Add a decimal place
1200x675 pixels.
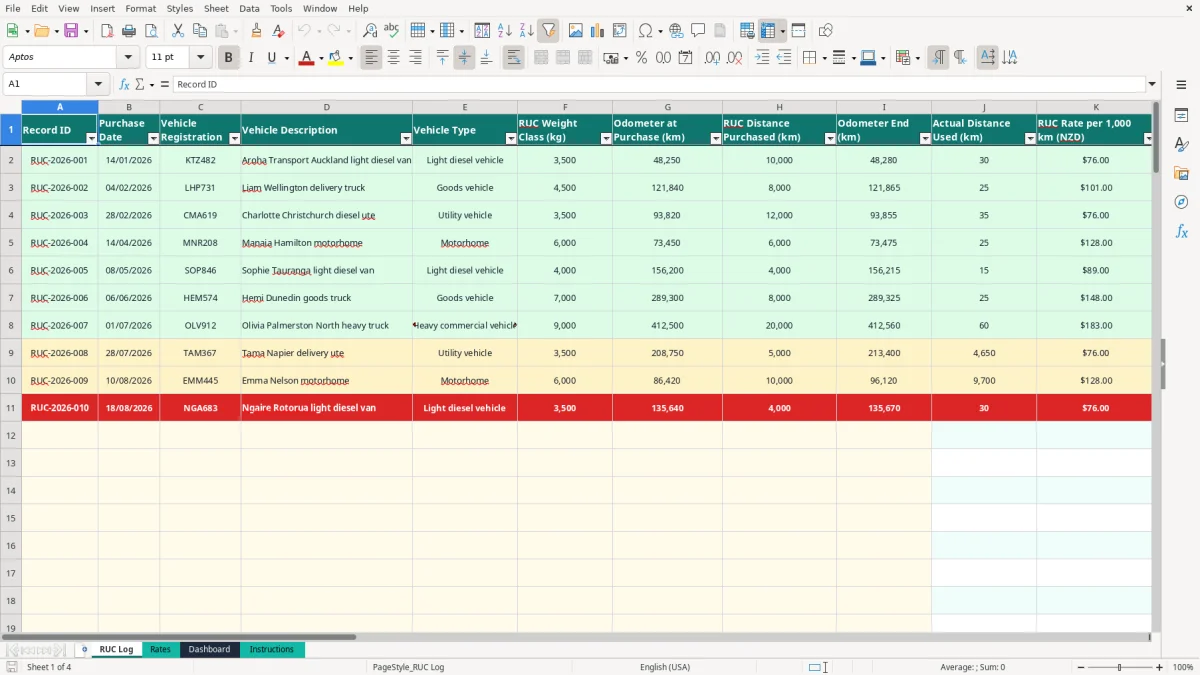coord(712,58)
